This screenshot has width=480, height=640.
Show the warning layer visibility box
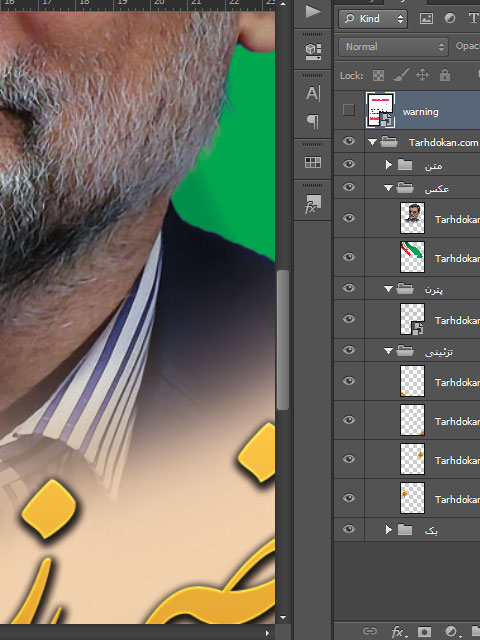[349, 110]
